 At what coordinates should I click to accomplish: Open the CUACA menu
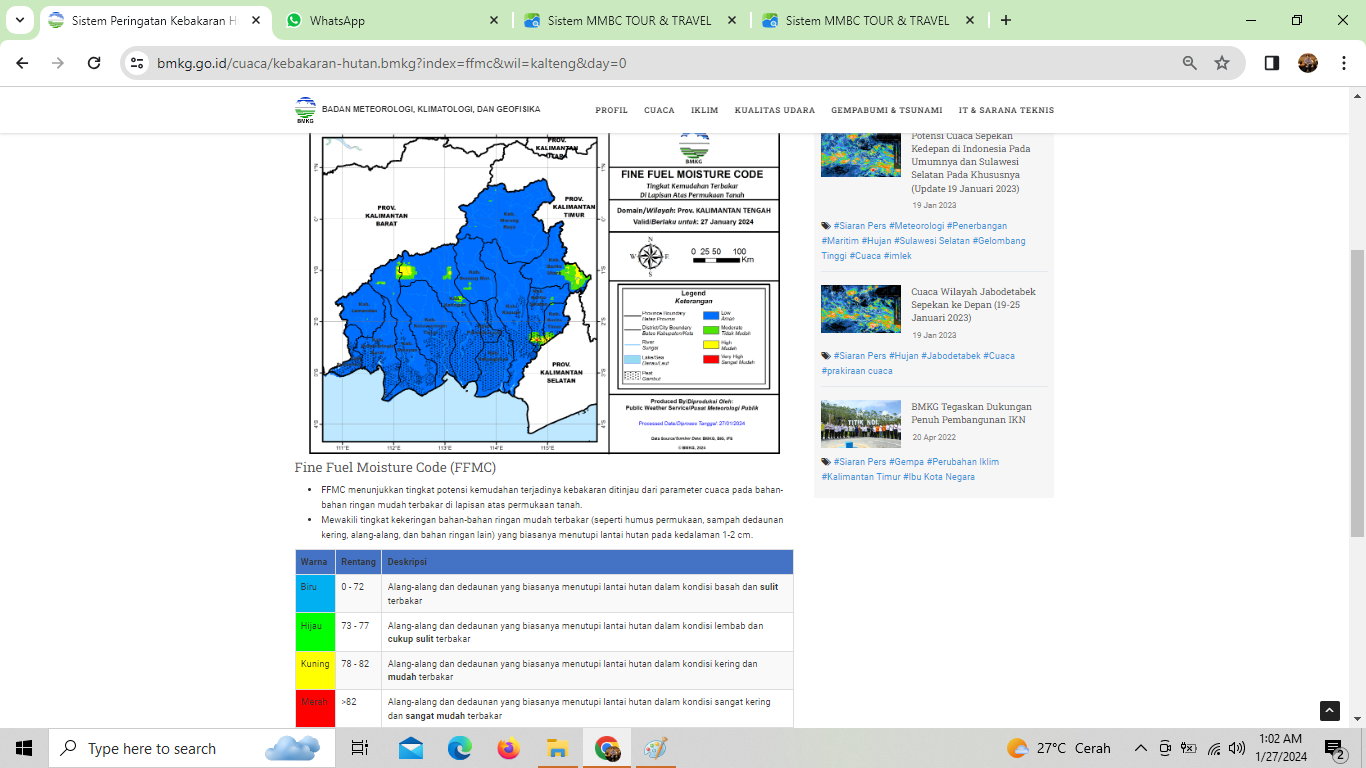(659, 110)
